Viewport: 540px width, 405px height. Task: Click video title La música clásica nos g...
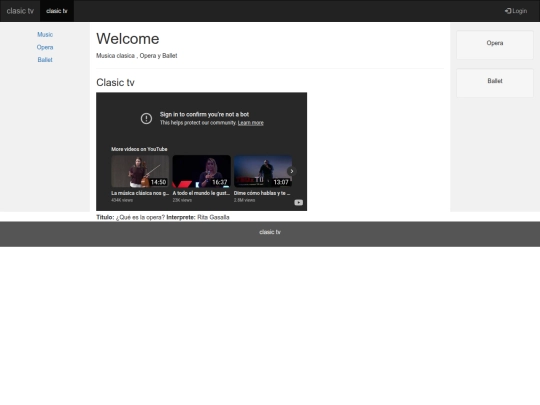point(140,193)
